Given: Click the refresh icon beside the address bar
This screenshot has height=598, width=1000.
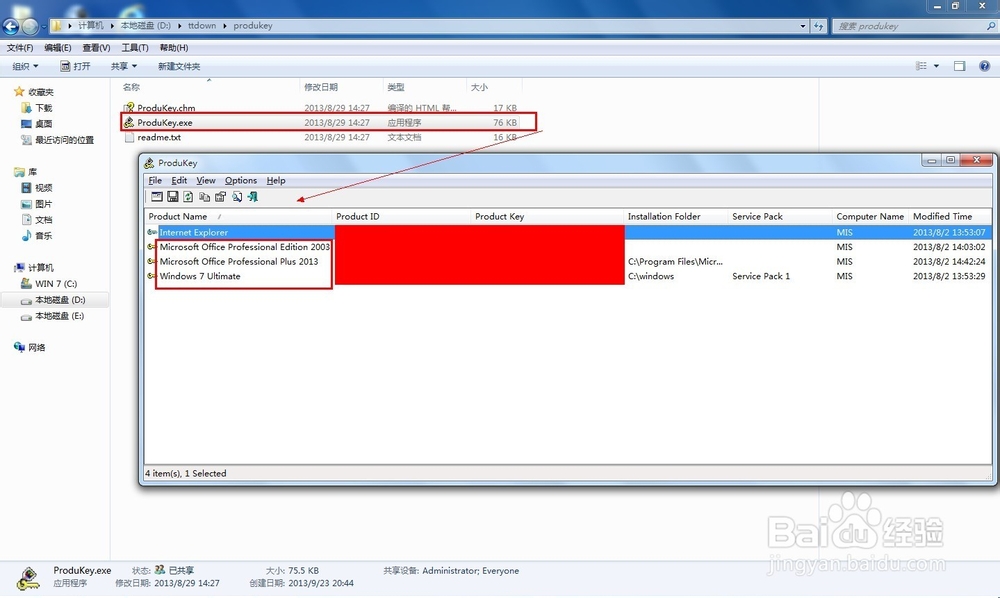Looking at the screenshot, I should click(819, 26).
